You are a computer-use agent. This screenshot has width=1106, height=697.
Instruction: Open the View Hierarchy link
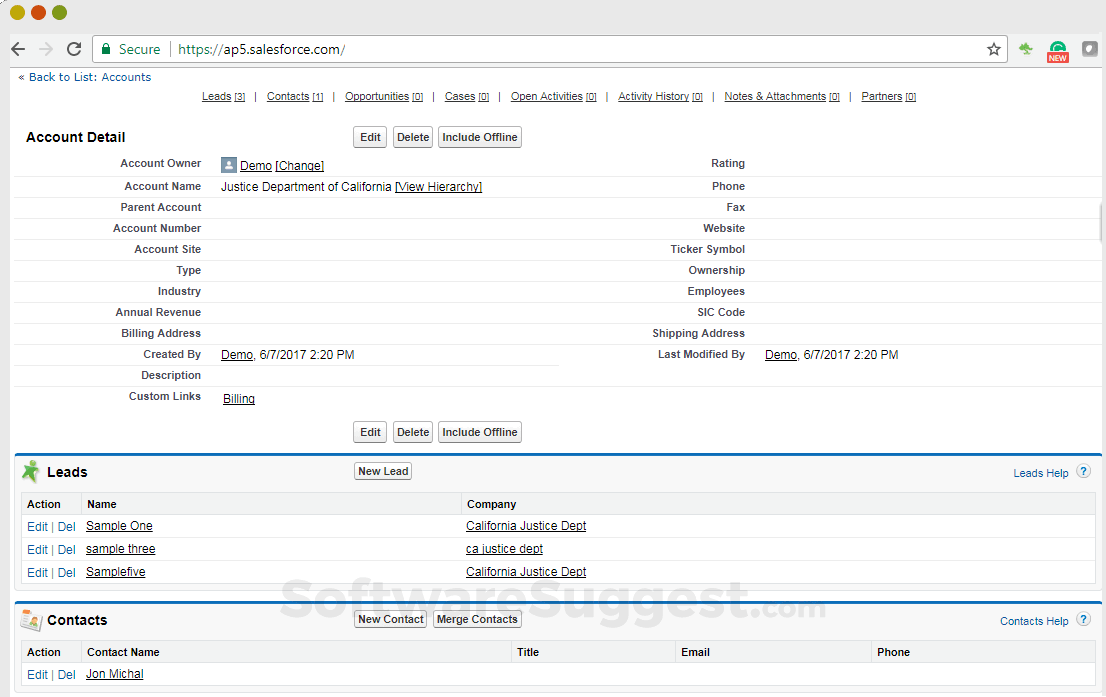point(439,187)
